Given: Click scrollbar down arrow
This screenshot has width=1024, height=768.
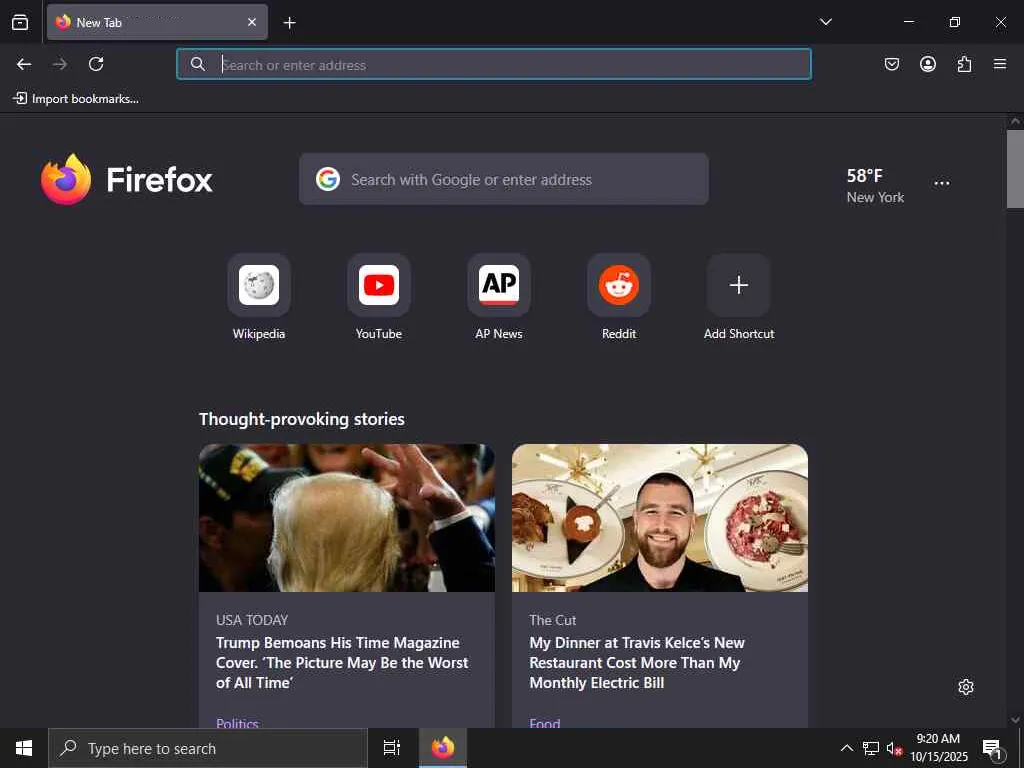Looking at the screenshot, I should (1015, 720).
